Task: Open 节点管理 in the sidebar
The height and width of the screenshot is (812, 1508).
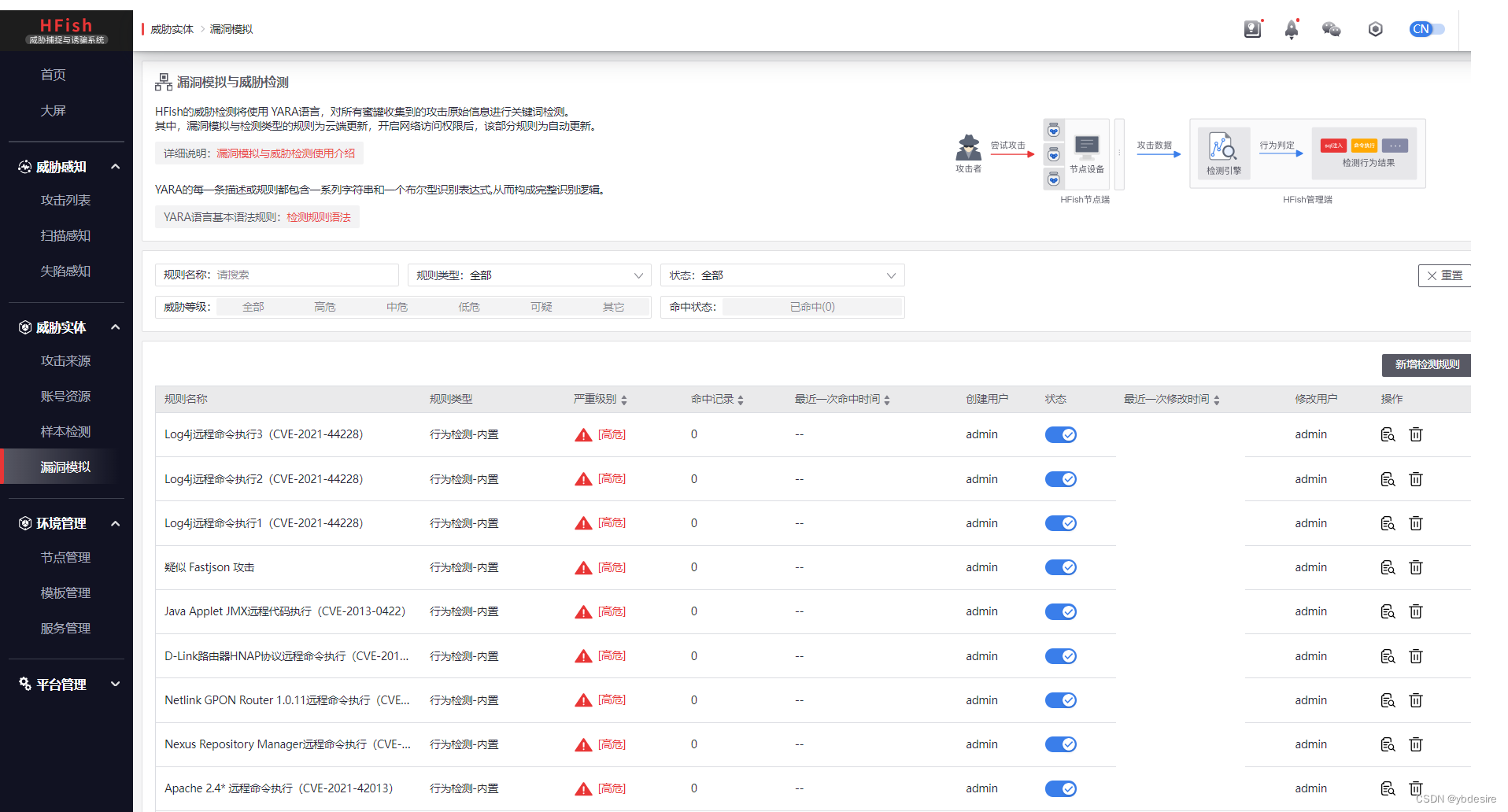Action: pos(66,558)
